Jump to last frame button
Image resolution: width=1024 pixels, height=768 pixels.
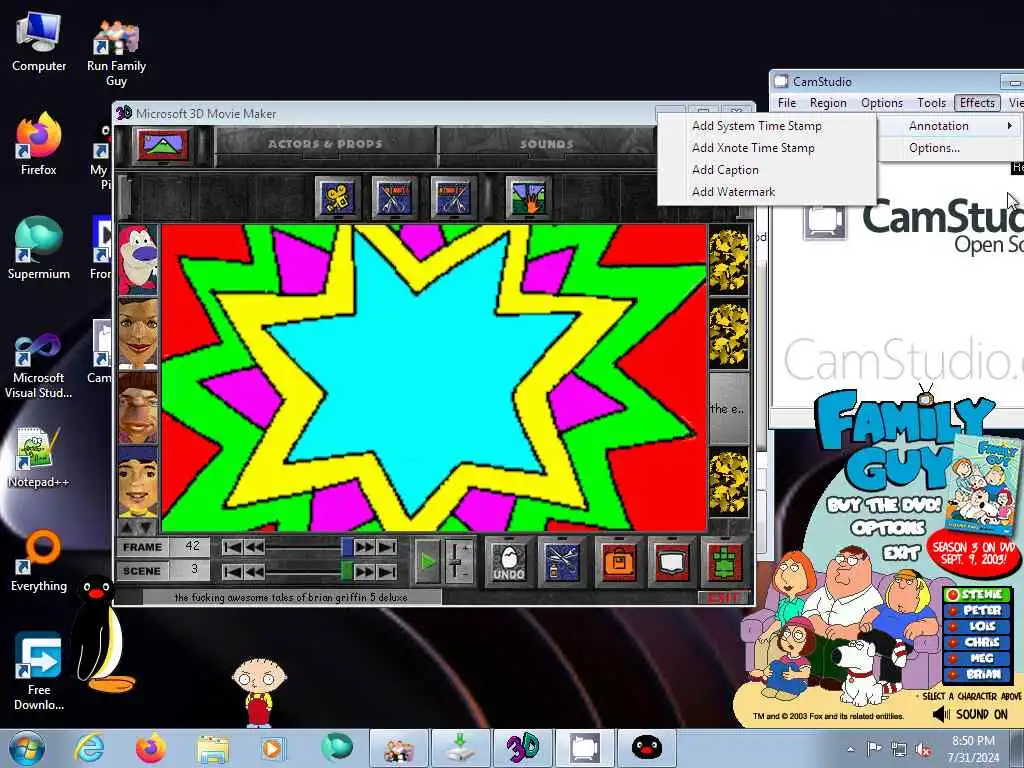click(x=387, y=547)
